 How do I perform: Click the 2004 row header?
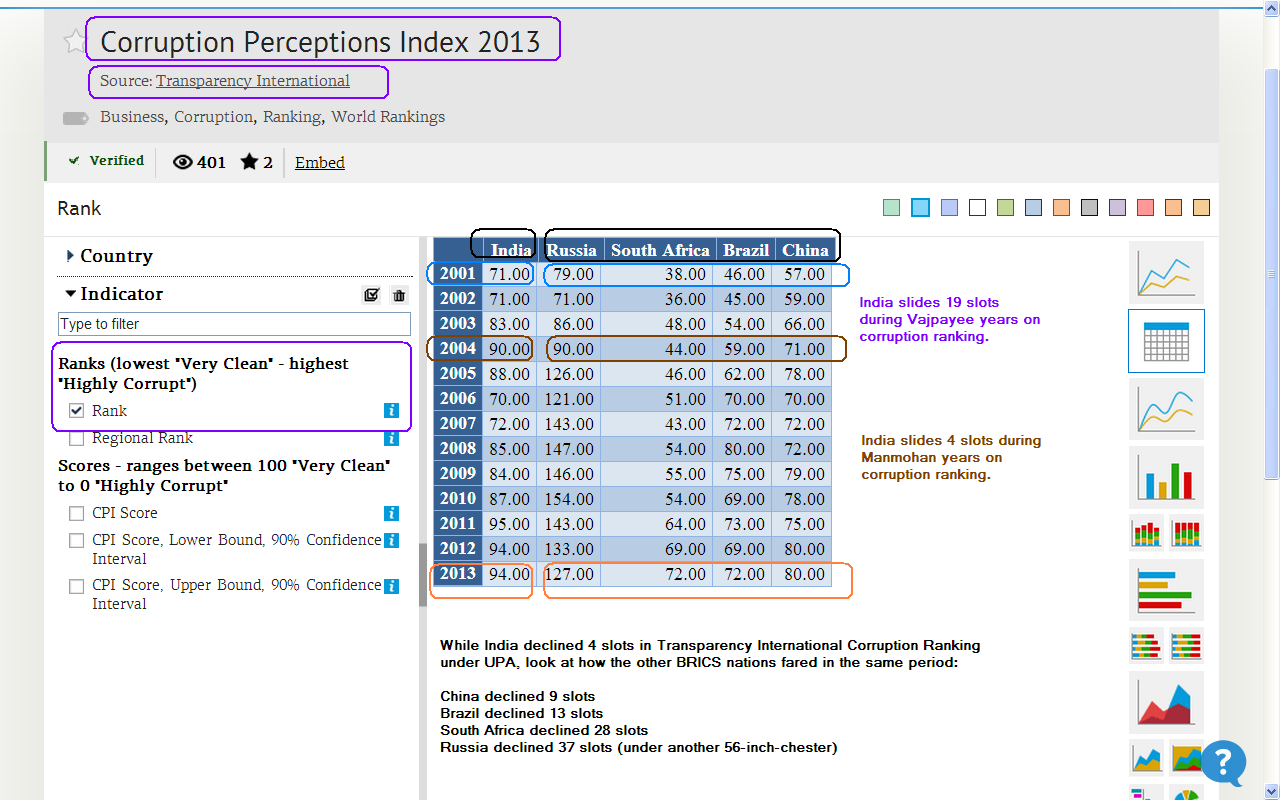point(458,349)
